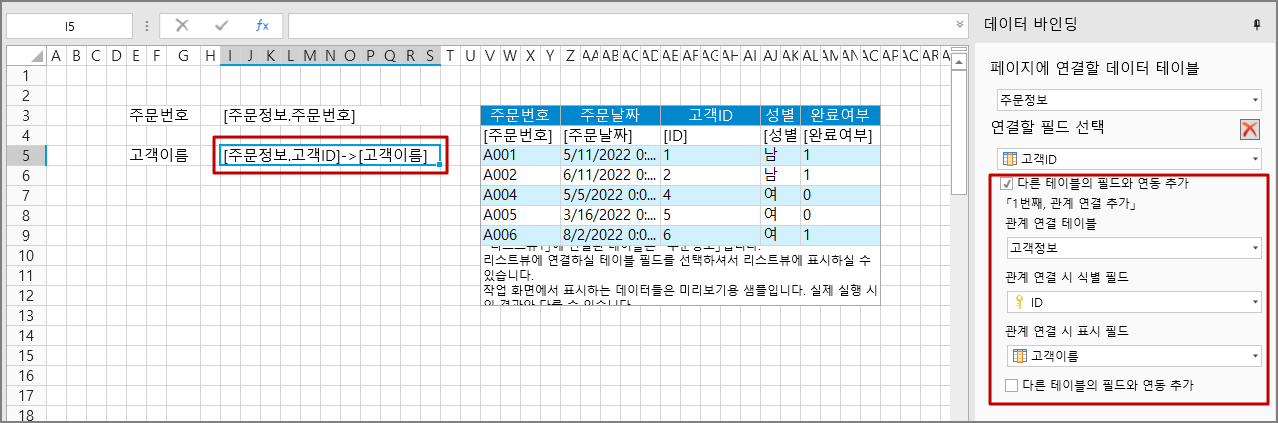Image resolution: width=1278 pixels, height=423 pixels.
Task: Click the cell containing [주문정보.주문번호]
Action: 289,115
